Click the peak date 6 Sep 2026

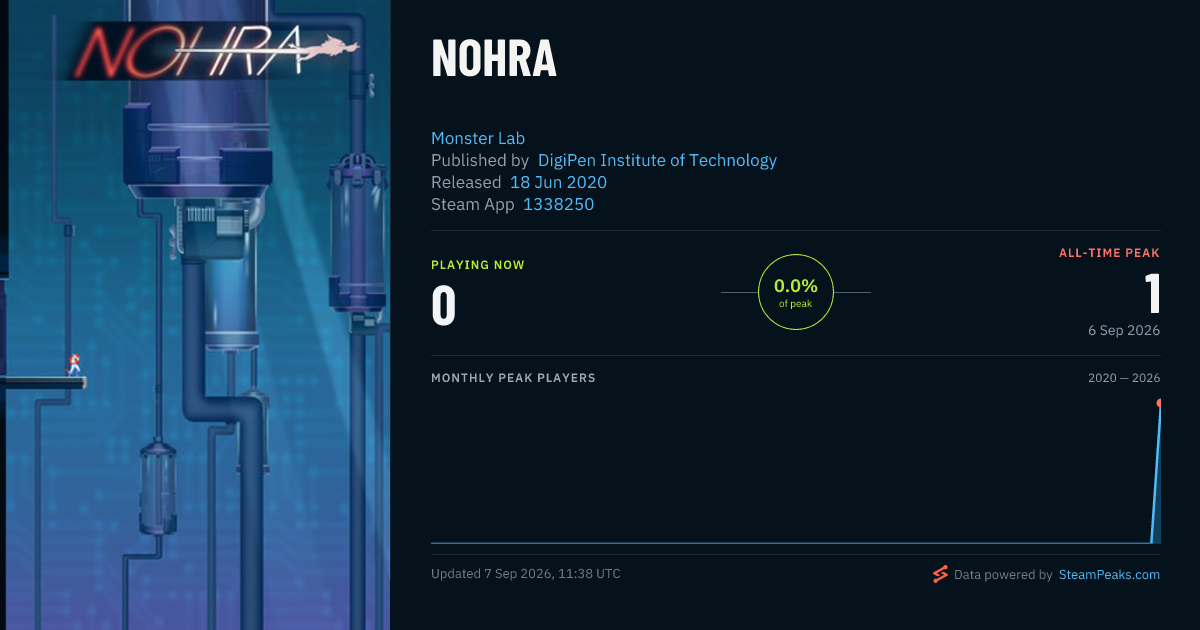1124,330
